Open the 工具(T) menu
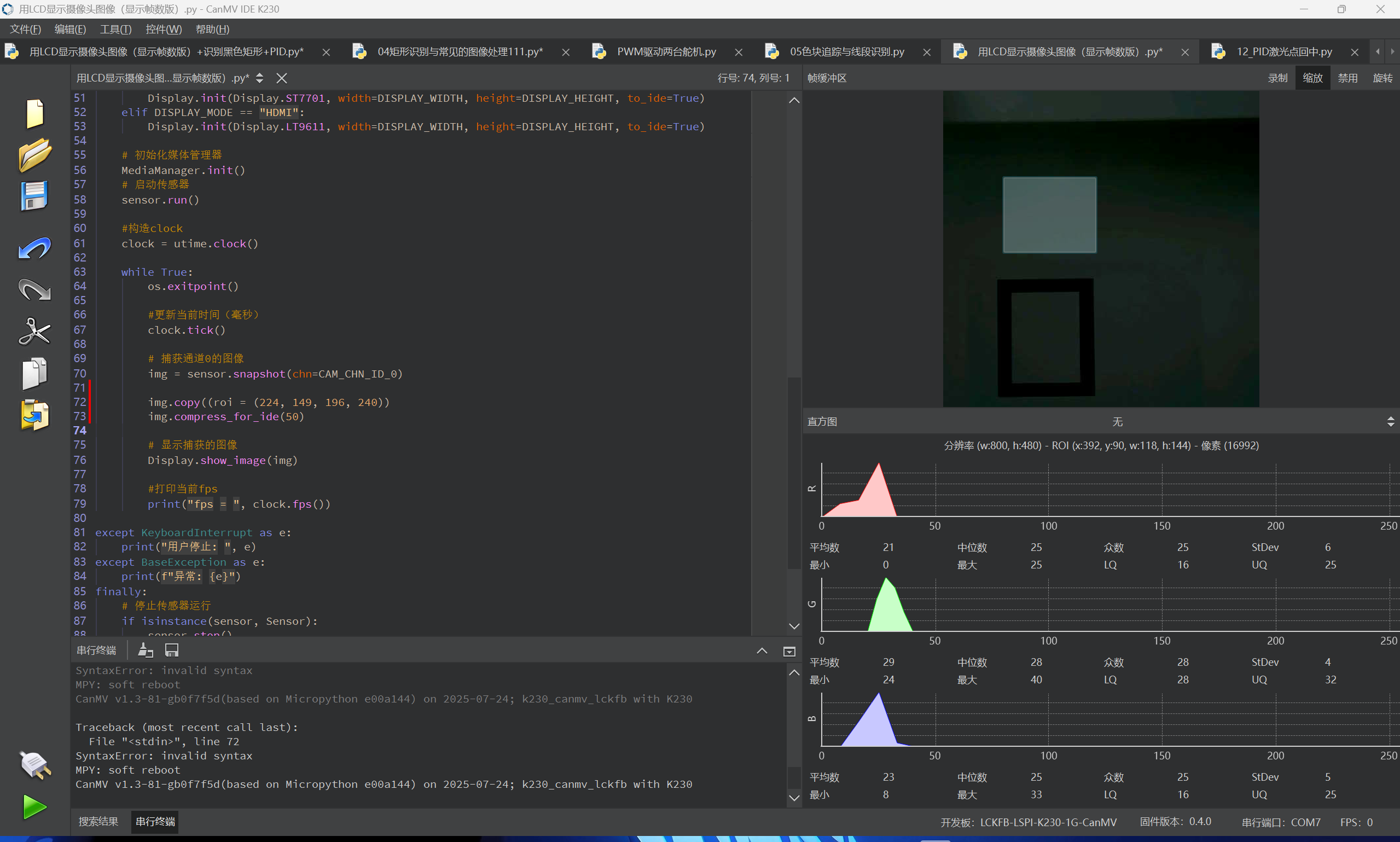 tap(115, 29)
